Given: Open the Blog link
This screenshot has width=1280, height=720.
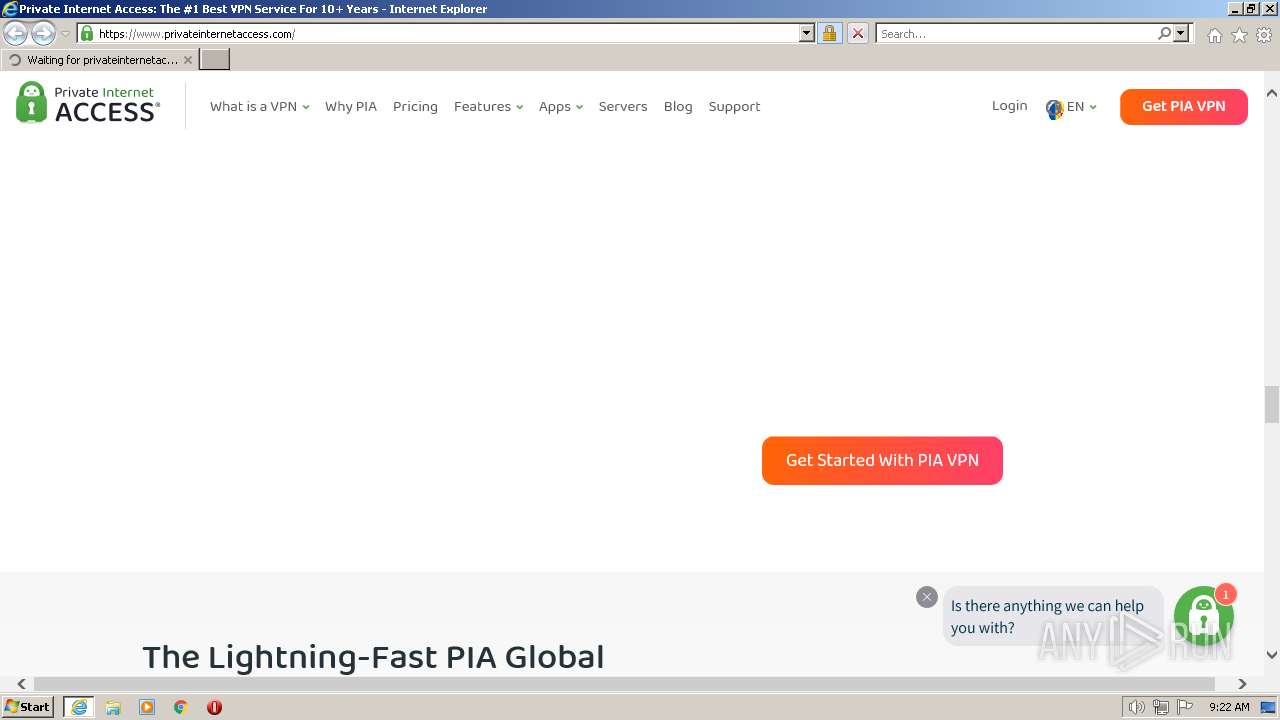Looking at the screenshot, I should (678, 107).
